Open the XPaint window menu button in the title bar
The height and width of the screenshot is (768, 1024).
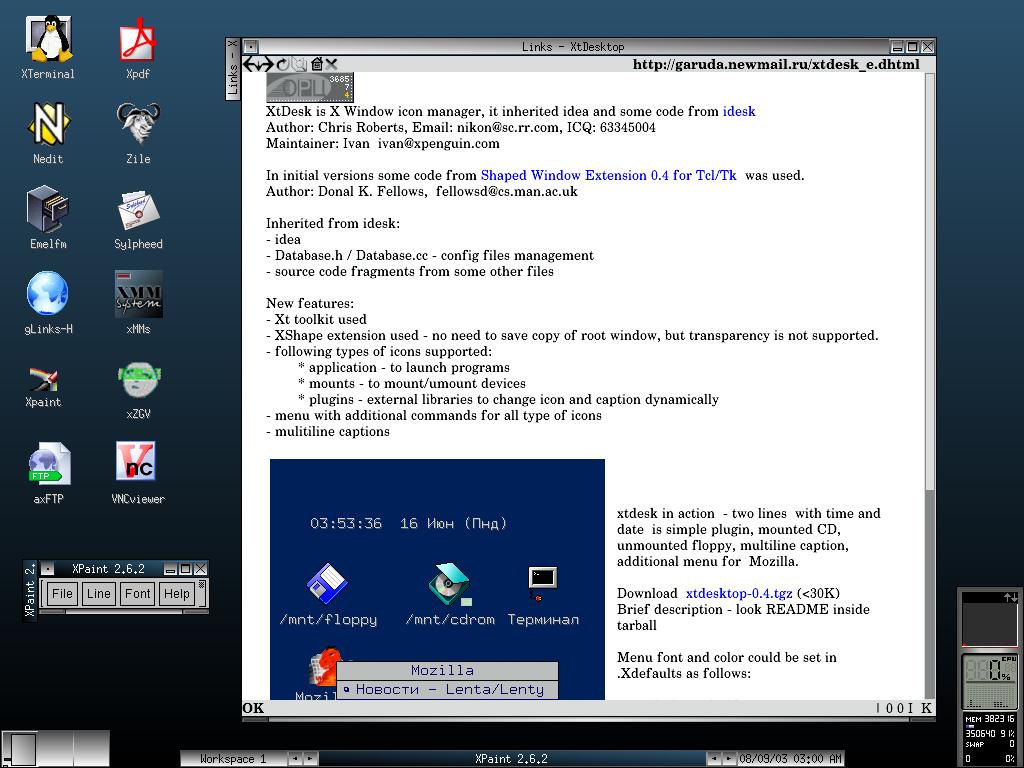point(48,569)
